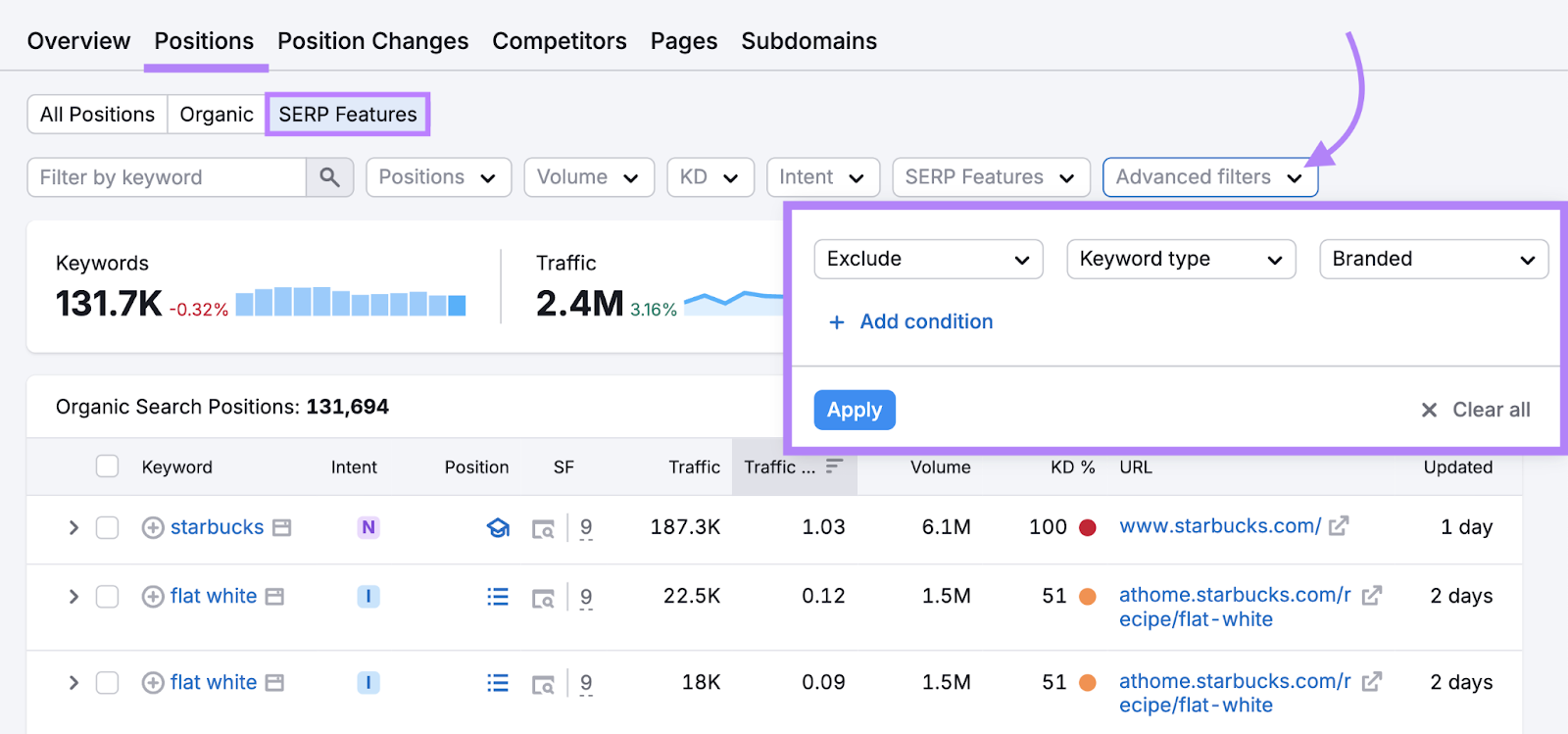Click the magnifier search icon beside keyword filter

[329, 177]
